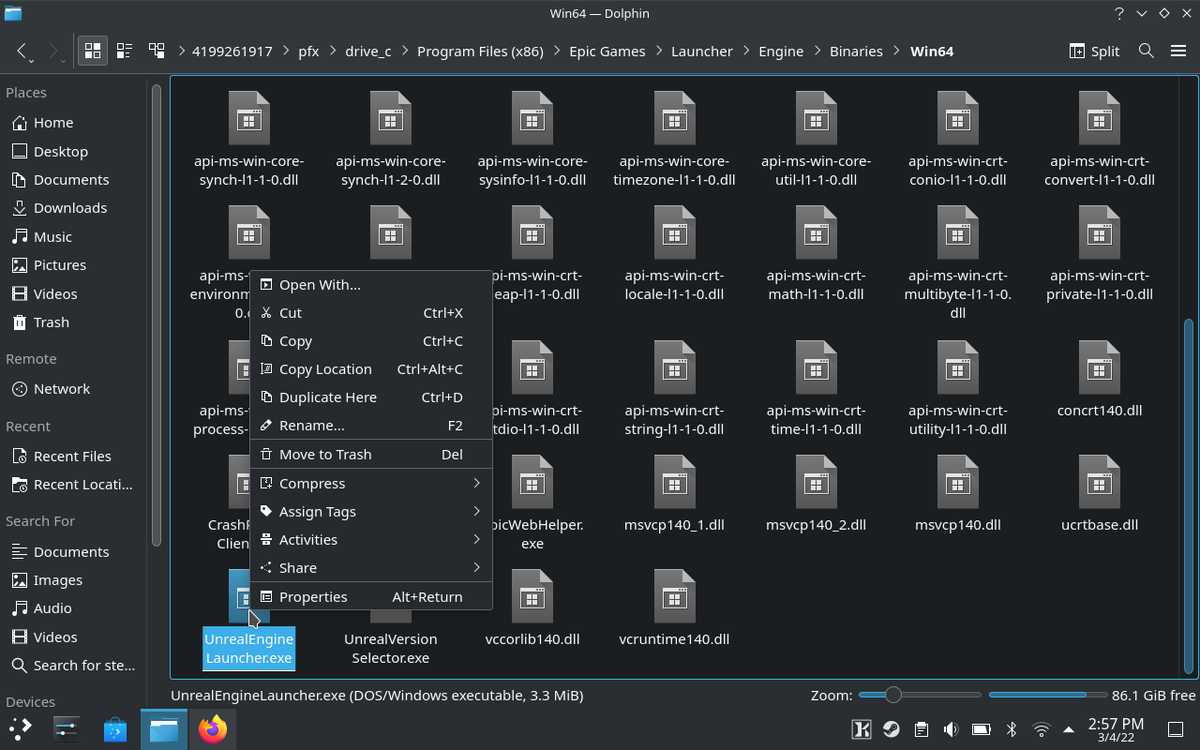
Task: Open the clipboard manager in the tray
Action: pos(921,729)
